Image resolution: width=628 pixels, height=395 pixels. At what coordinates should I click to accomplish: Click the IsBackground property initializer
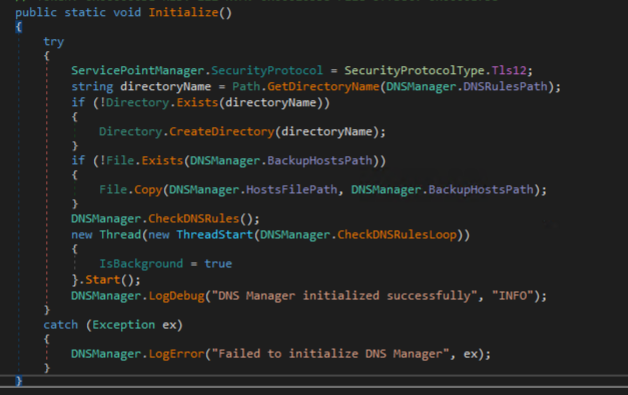click(141, 264)
